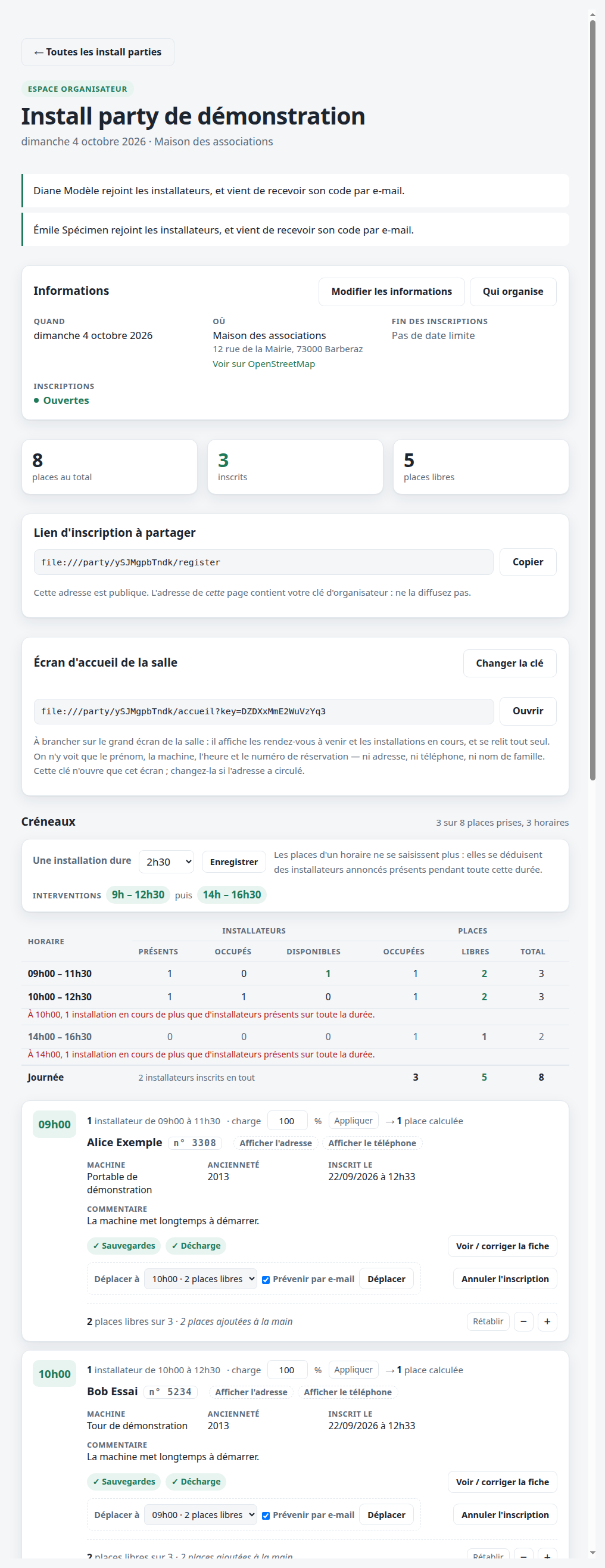
Task: Click the Émile Spécimen notification message
Action: [x=295, y=230]
